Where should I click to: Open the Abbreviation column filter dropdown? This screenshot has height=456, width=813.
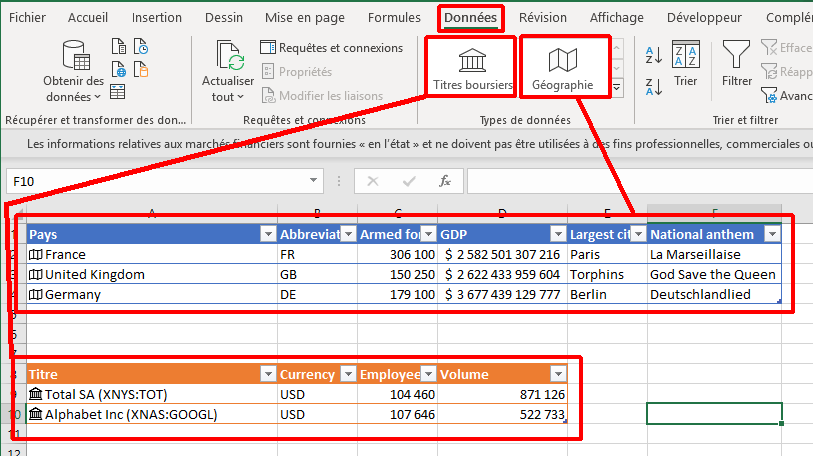348,234
